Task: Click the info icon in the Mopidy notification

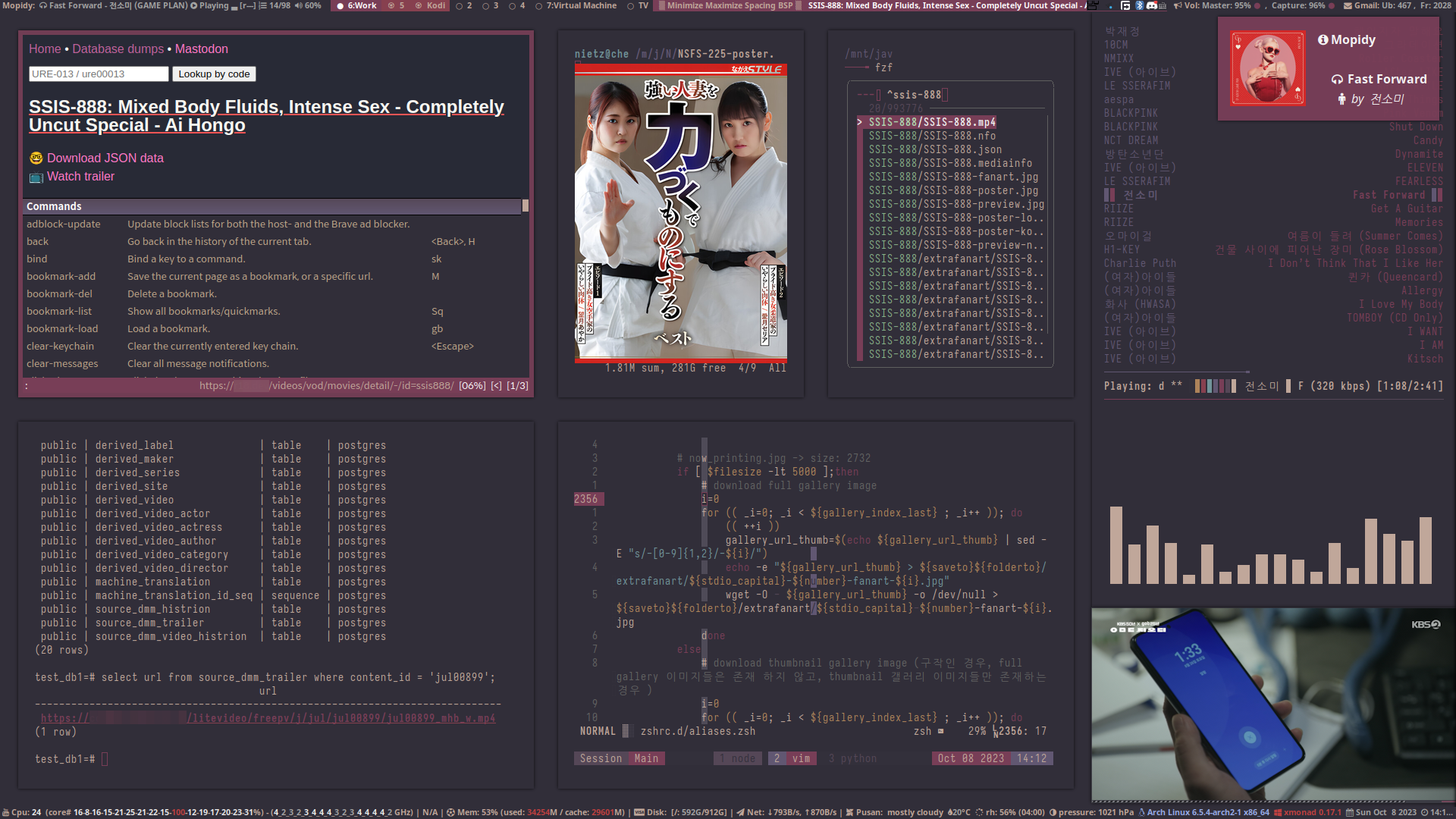Action: point(1323,39)
